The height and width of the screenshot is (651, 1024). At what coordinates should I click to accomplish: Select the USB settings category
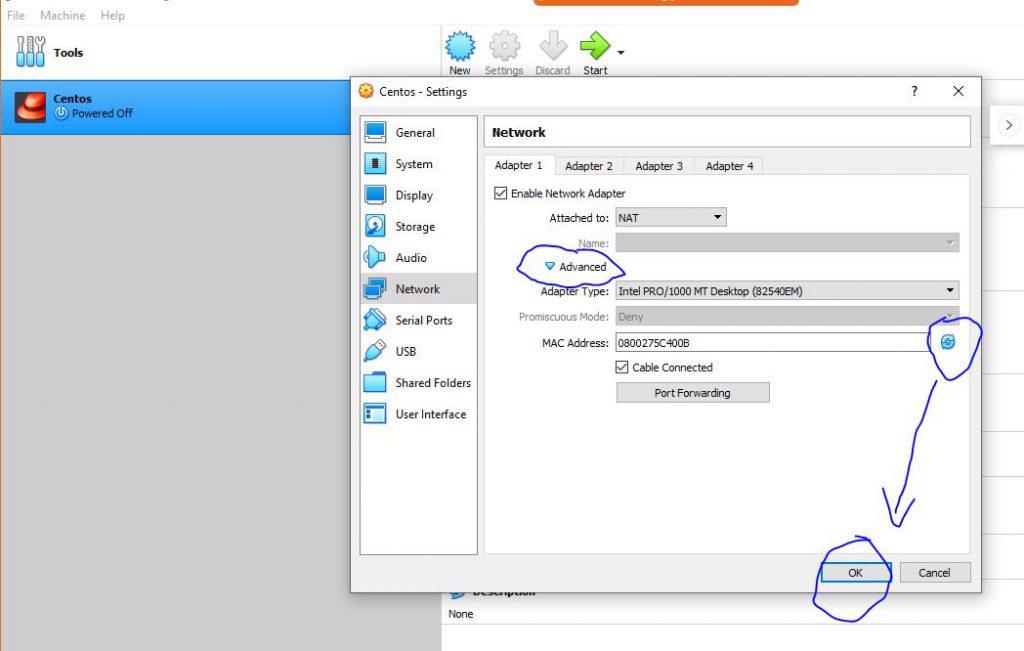(405, 352)
